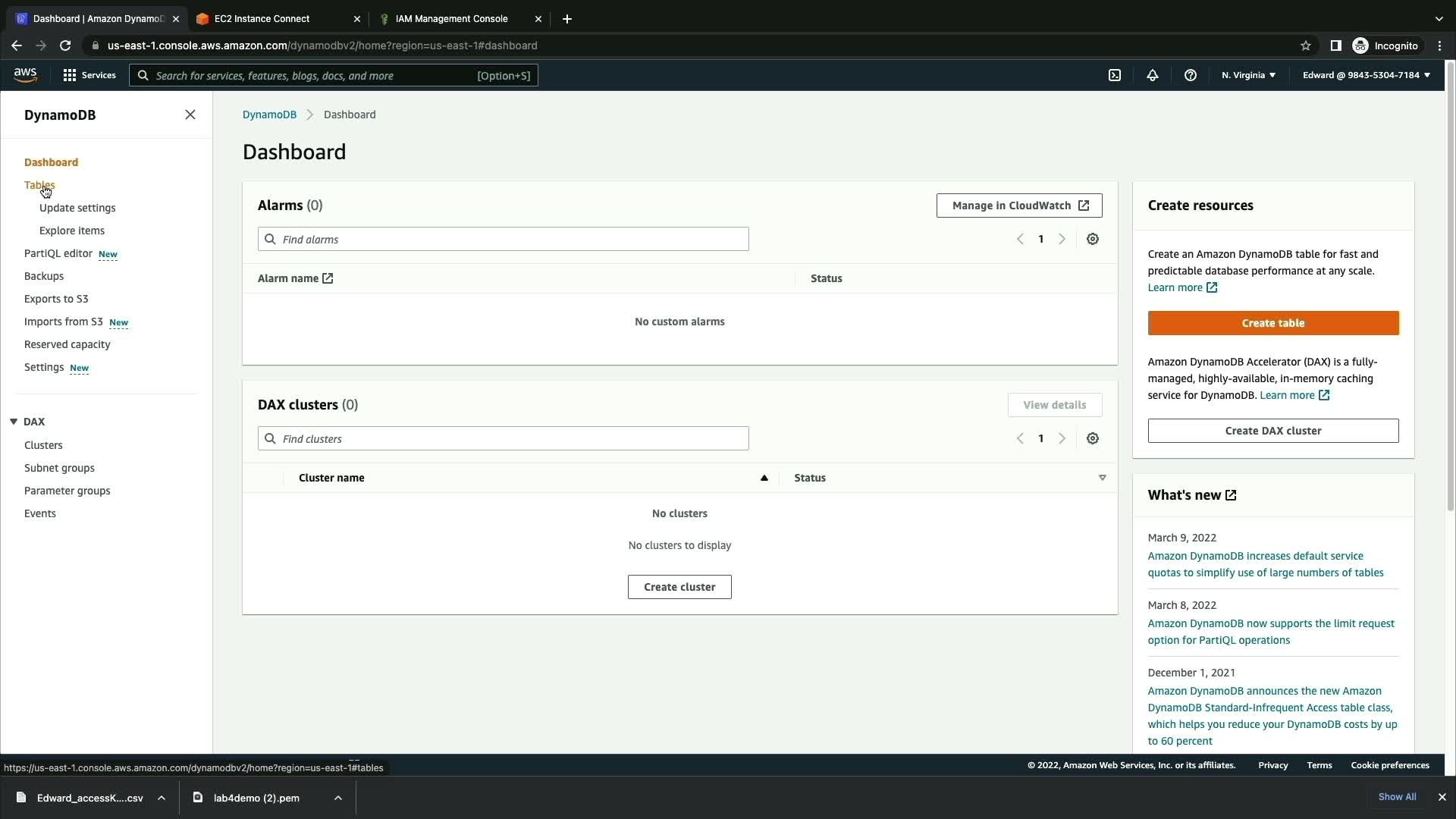Close the DynamoDB side navigation panel
The height and width of the screenshot is (819, 1456).
[x=190, y=115]
